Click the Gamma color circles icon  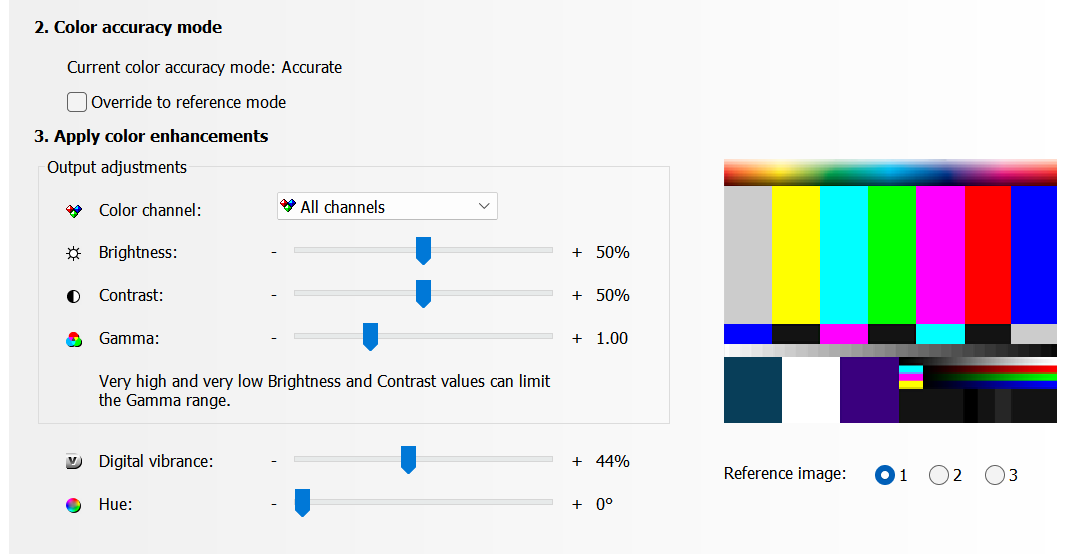point(73,339)
